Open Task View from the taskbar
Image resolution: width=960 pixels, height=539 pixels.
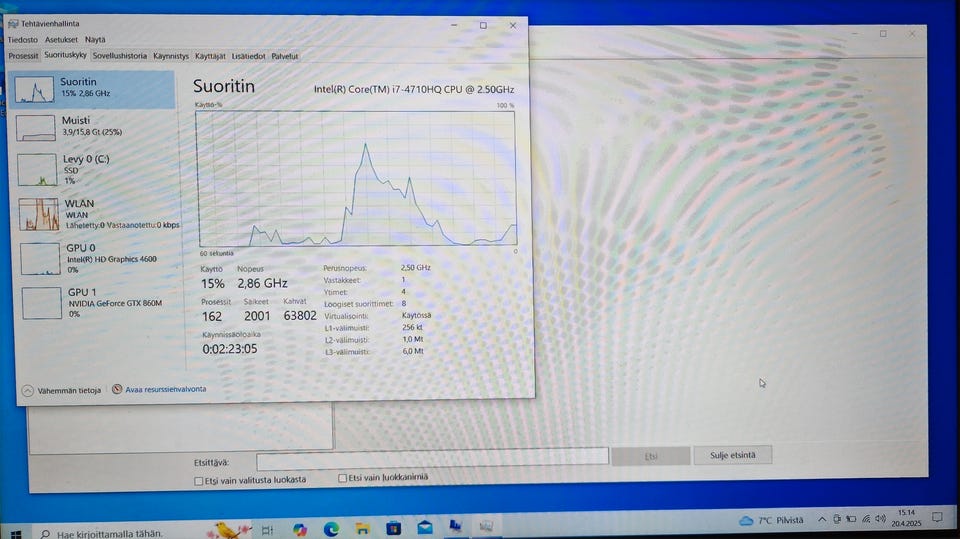pos(268,530)
